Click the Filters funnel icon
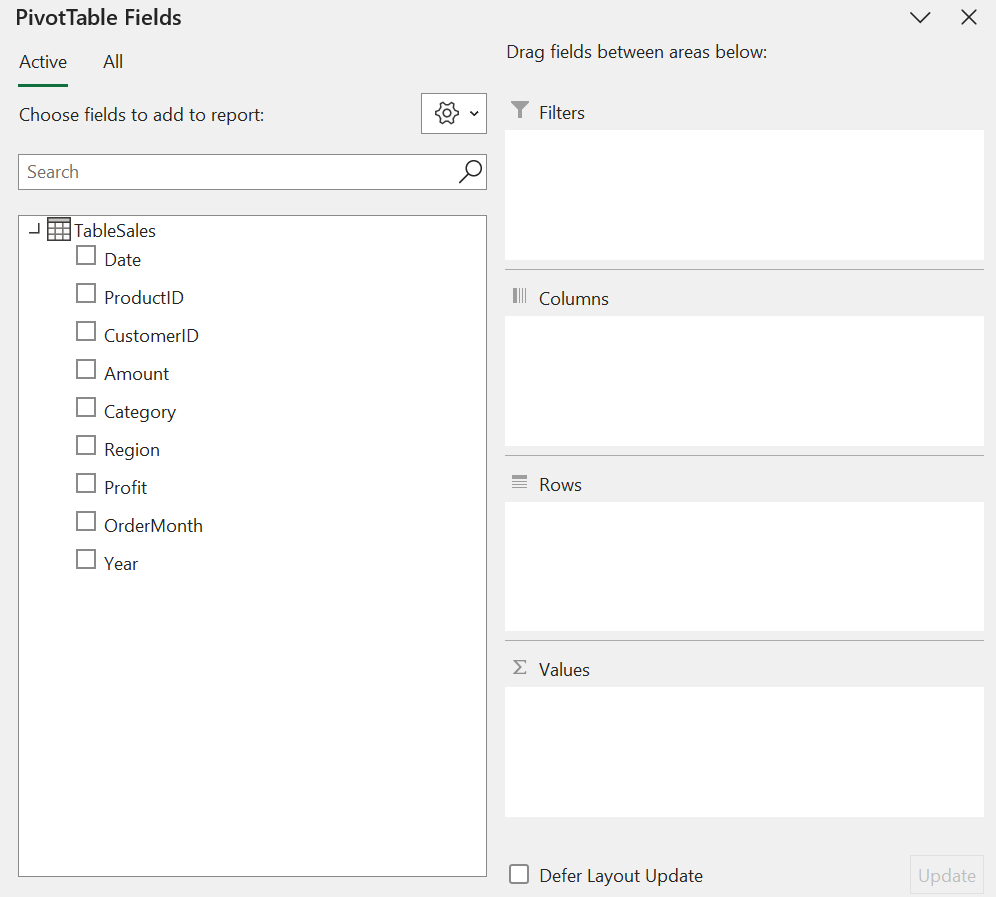The width and height of the screenshot is (996, 897). [x=519, y=111]
